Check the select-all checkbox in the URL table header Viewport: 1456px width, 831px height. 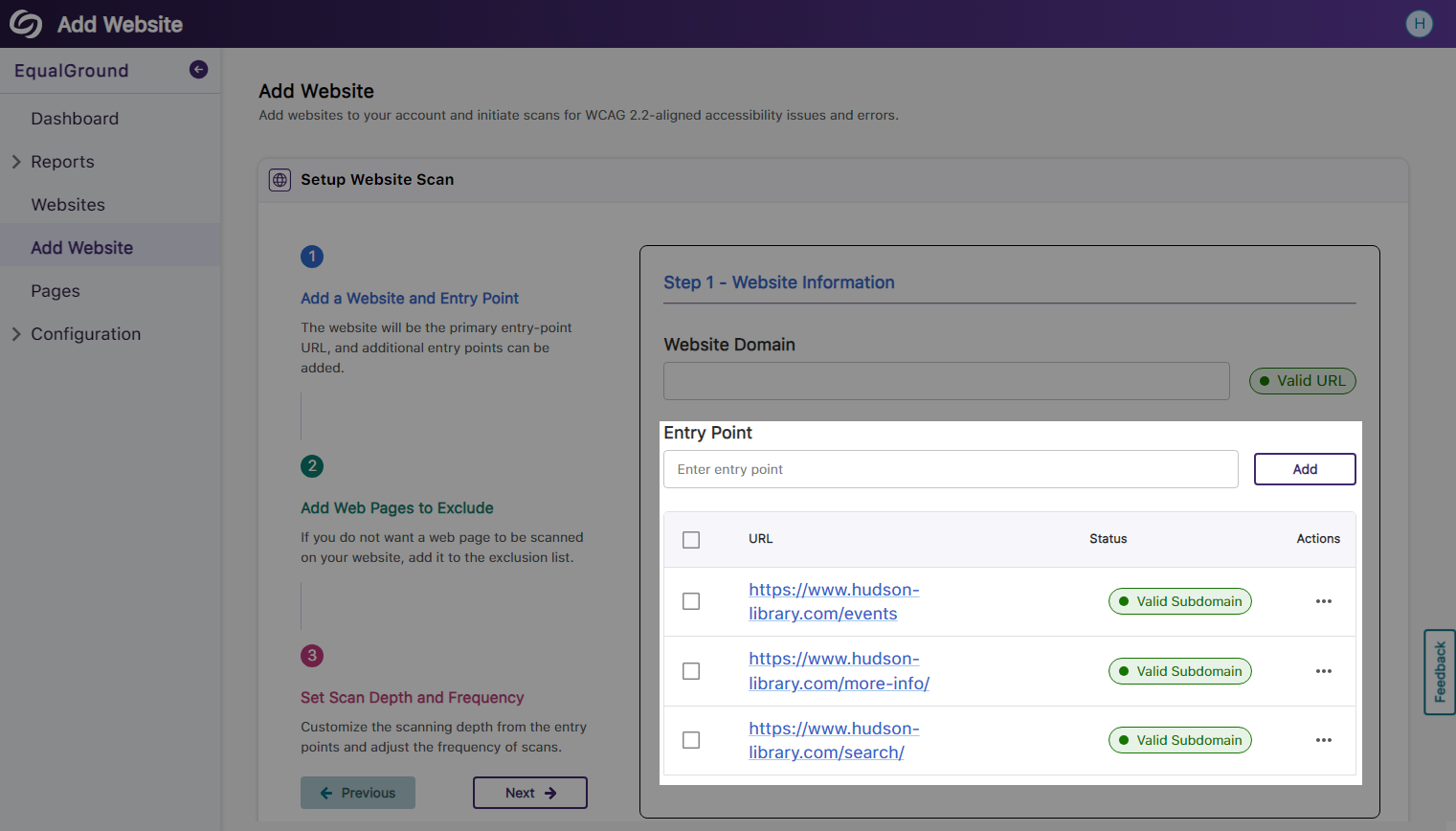[691, 540]
